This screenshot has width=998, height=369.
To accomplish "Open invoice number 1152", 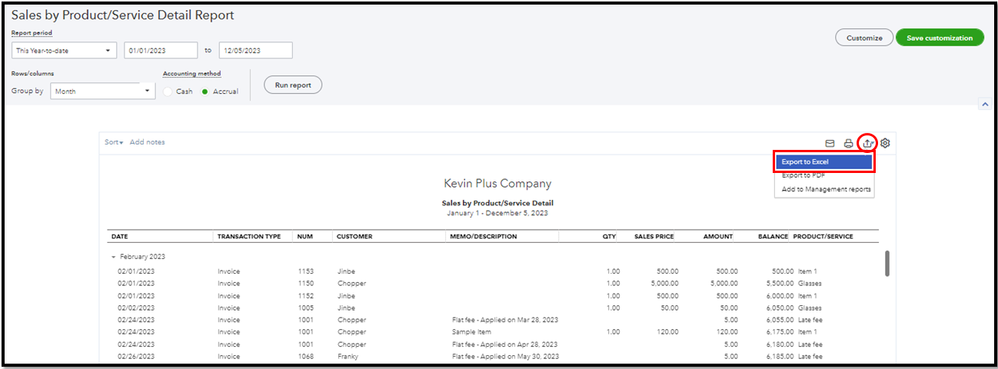I will tap(306, 296).
